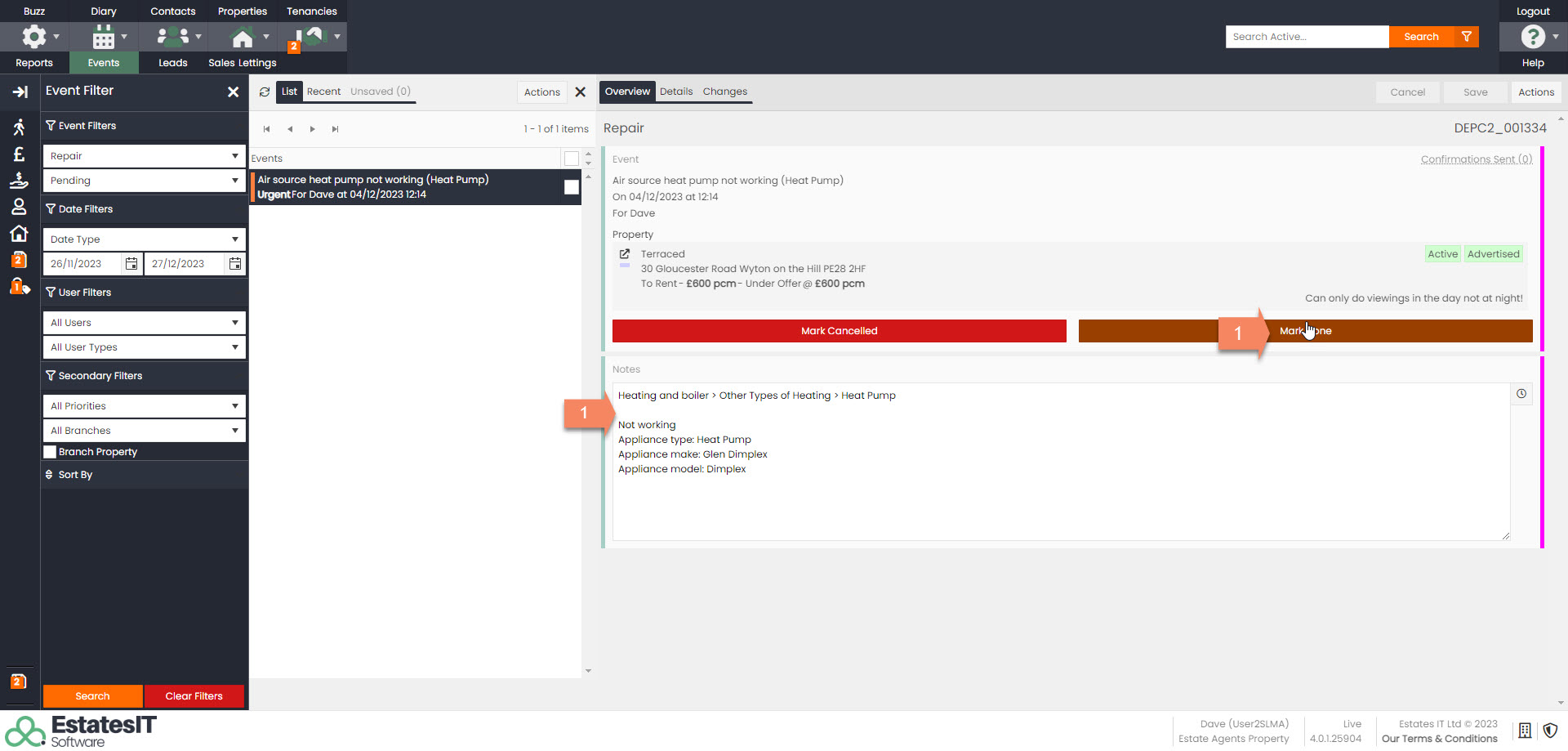Open the calendar picker for 26/11/2023 date

pyautogui.click(x=131, y=264)
